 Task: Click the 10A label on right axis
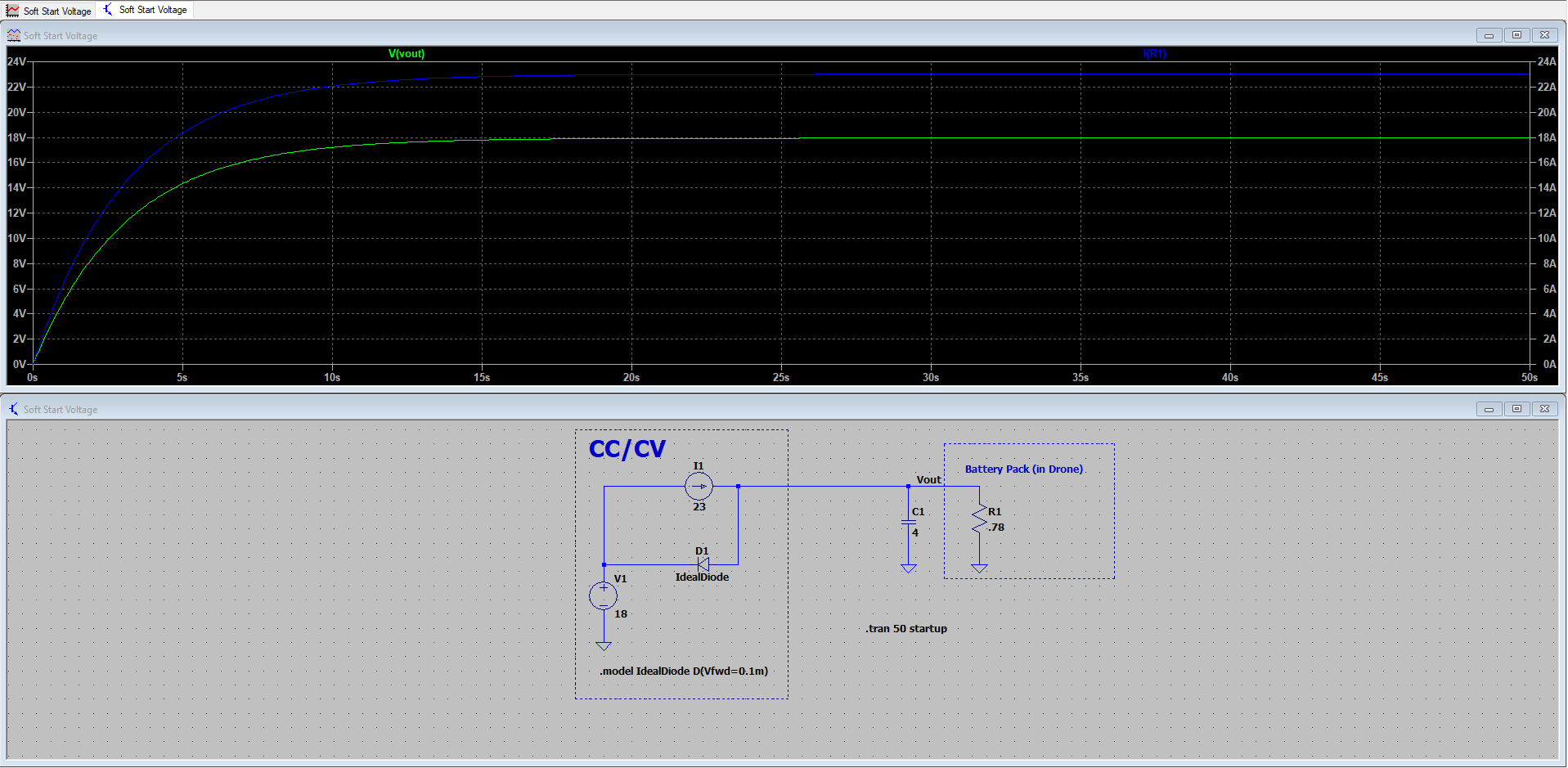click(1547, 239)
